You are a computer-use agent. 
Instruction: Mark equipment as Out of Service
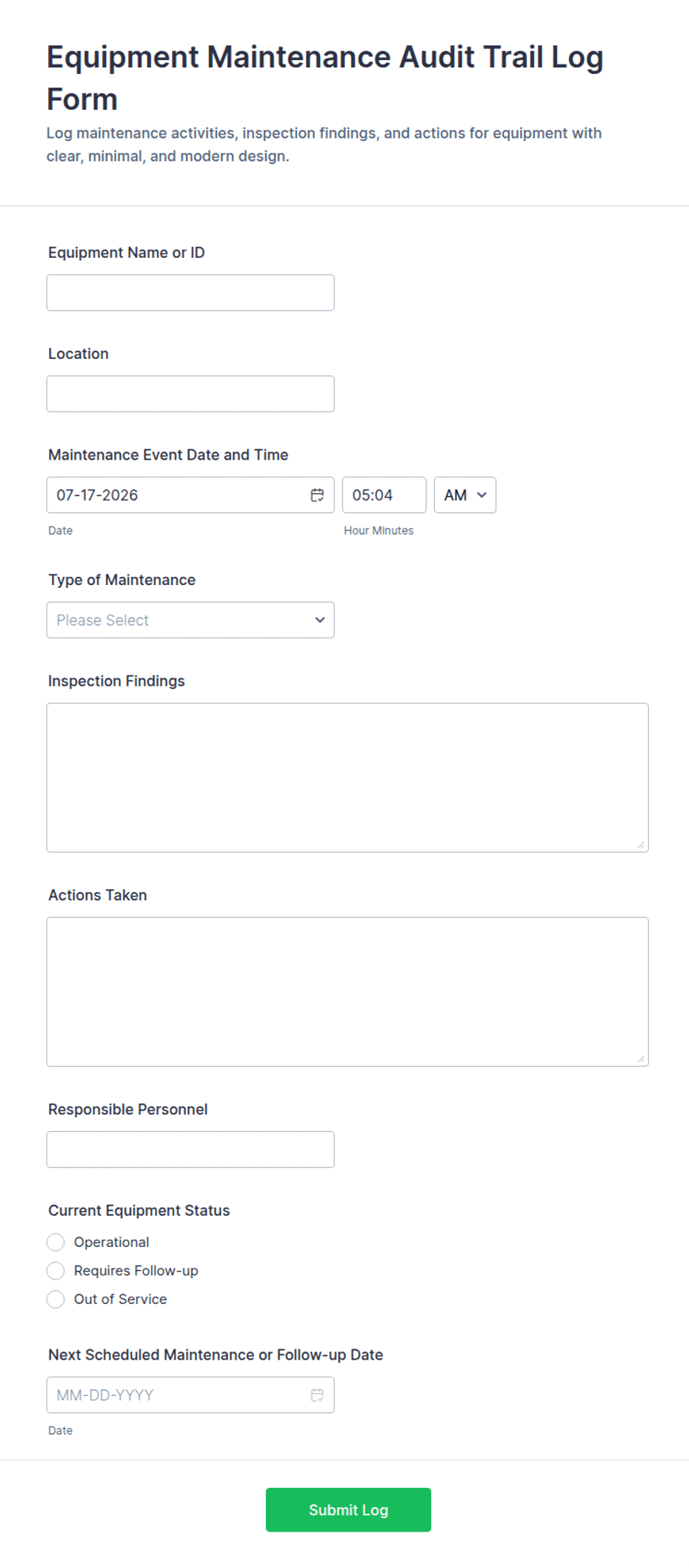pos(56,1299)
